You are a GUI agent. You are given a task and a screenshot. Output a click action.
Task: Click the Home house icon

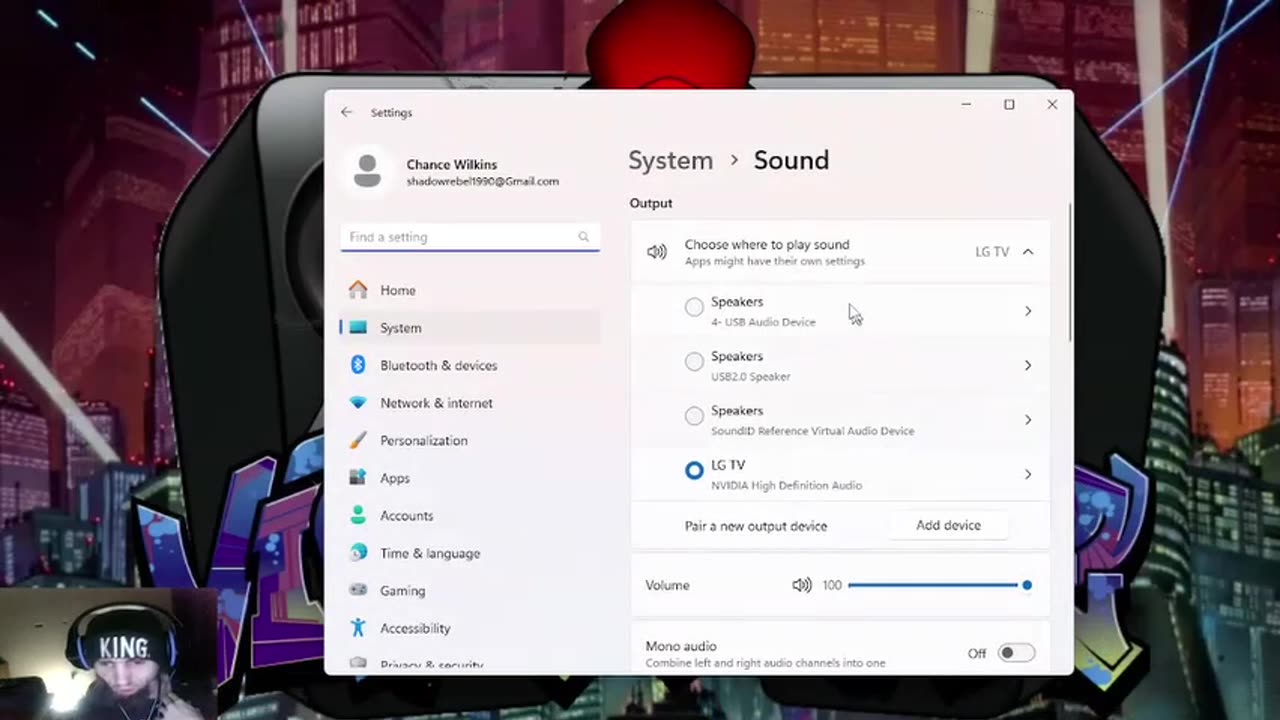tap(358, 290)
